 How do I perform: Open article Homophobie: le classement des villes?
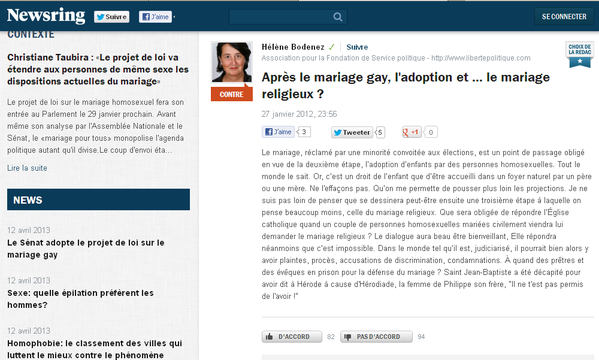(x=94, y=349)
